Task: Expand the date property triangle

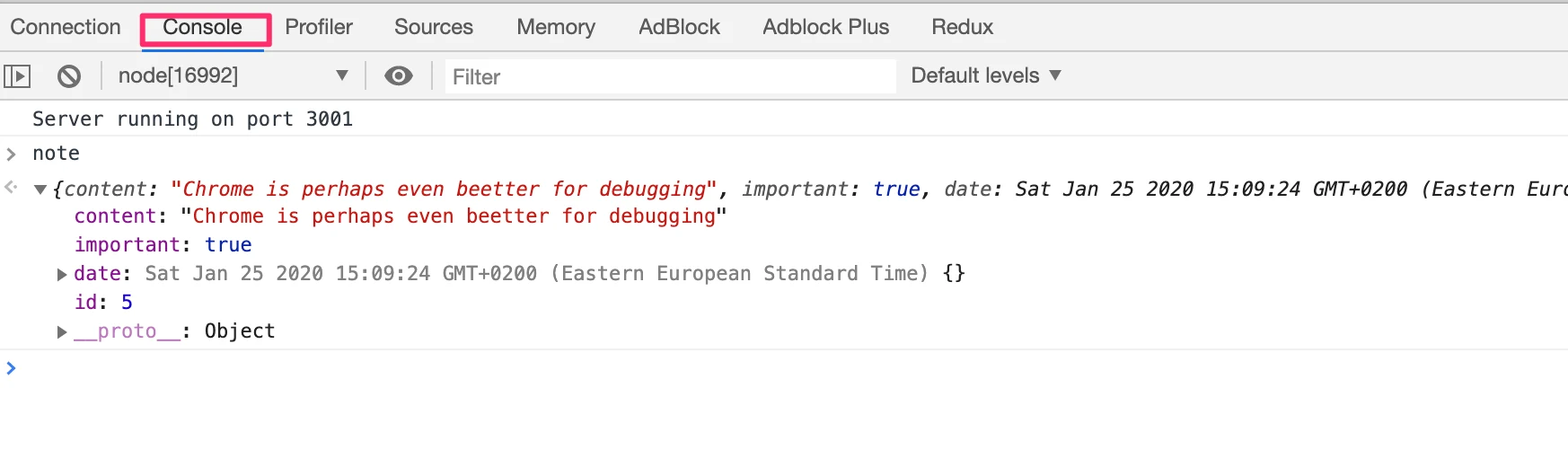Action: point(62,274)
